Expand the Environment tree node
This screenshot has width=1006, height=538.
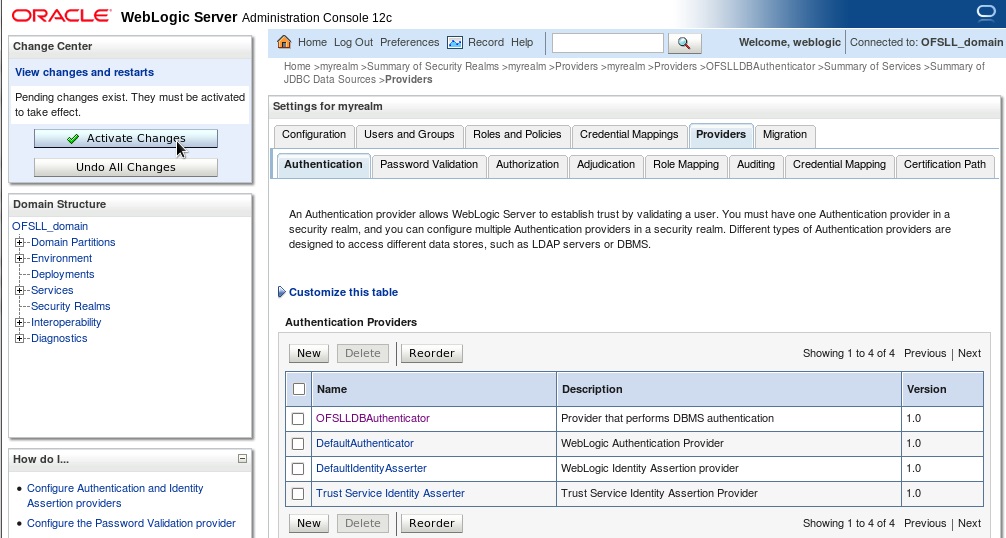pyautogui.click(x=19, y=258)
